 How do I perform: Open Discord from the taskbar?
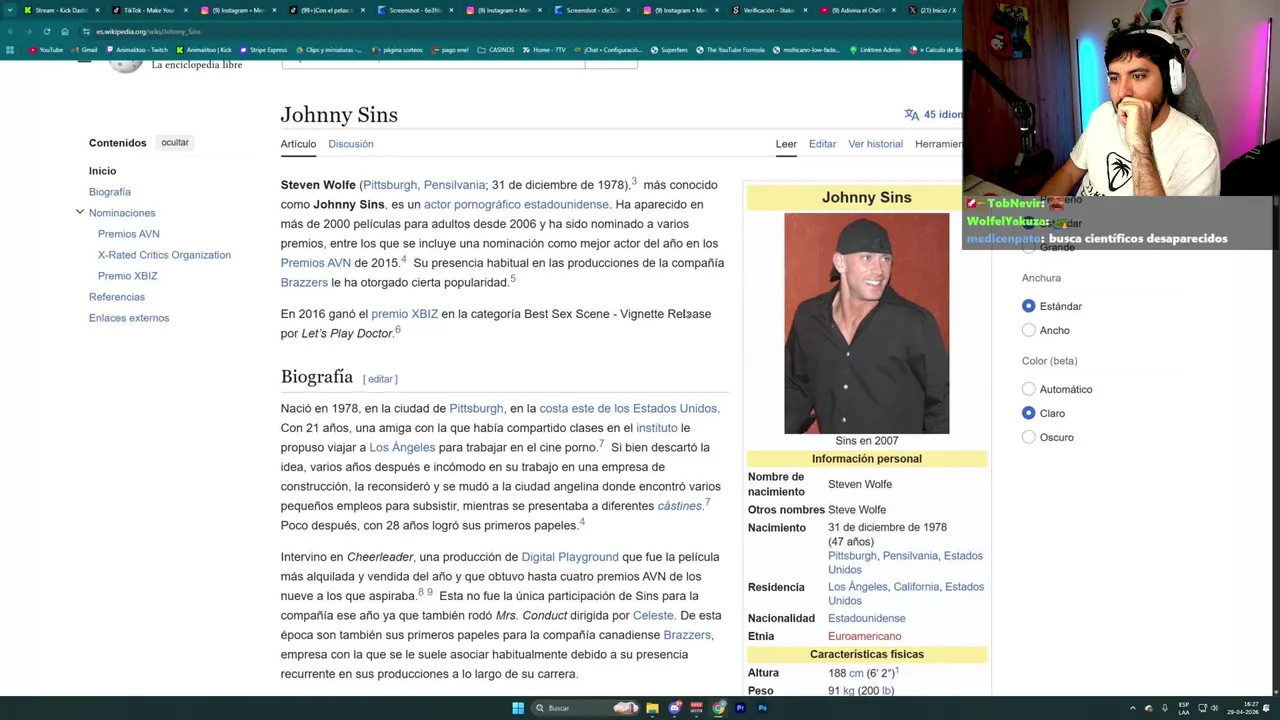pos(675,708)
